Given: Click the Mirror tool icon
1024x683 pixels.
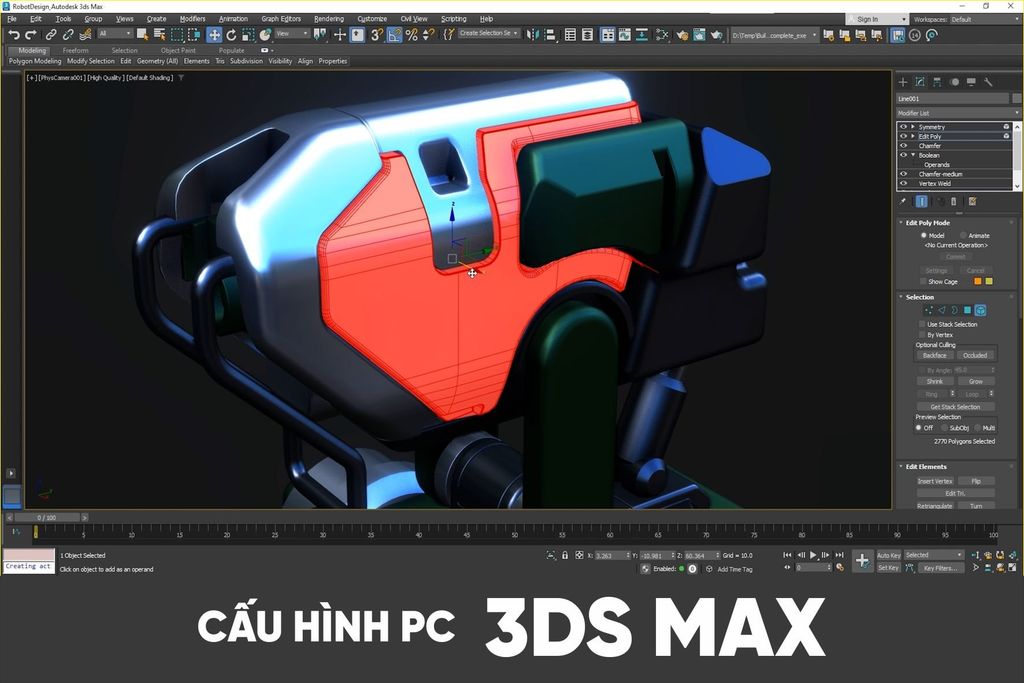Looking at the screenshot, I should (533, 35).
